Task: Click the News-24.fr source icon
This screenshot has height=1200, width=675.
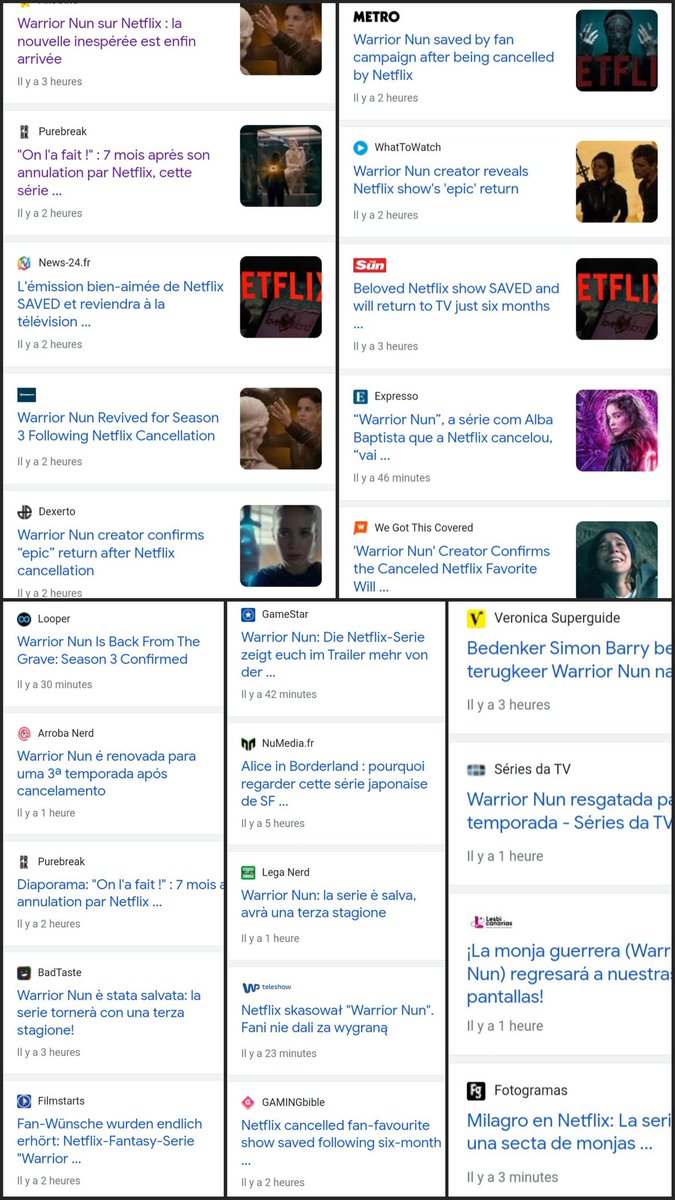Action: [x=25, y=263]
